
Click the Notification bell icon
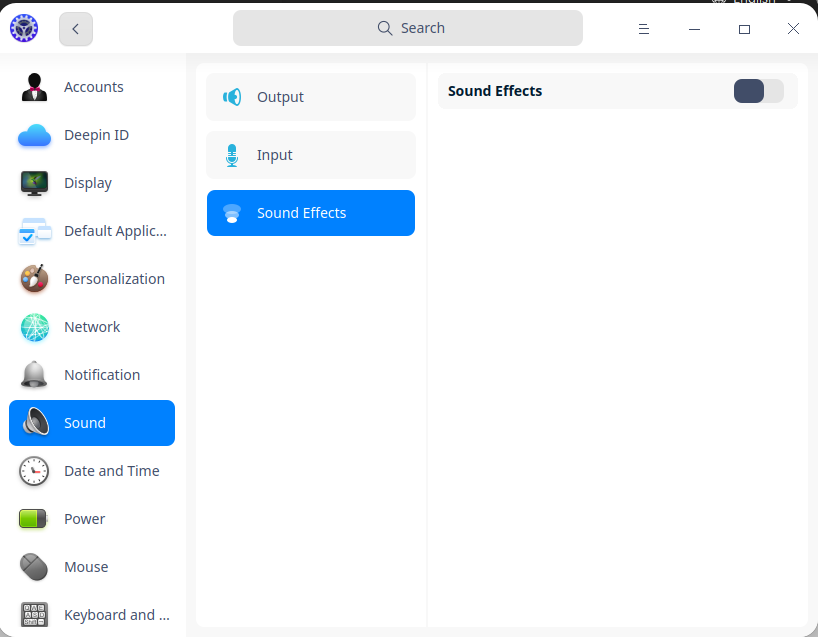click(x=34, y=375)
